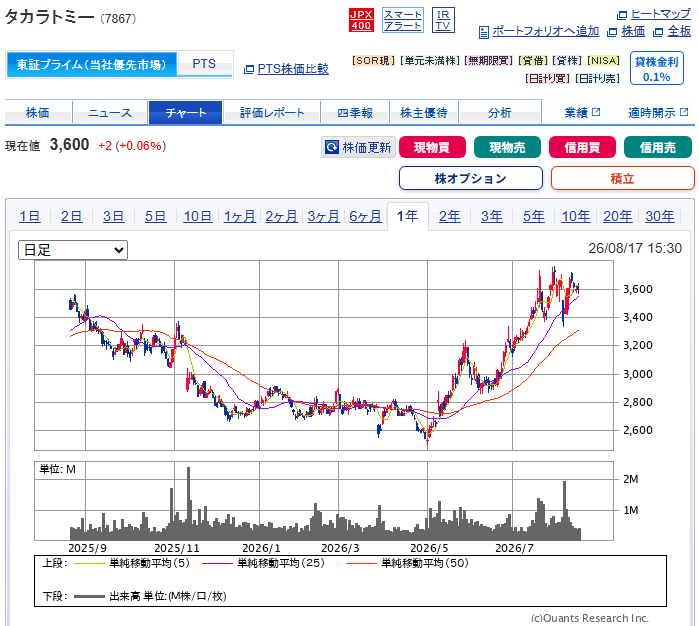Open the スマートアラート icon
Viewport: 699px width, 626px height.
point(403,20)
